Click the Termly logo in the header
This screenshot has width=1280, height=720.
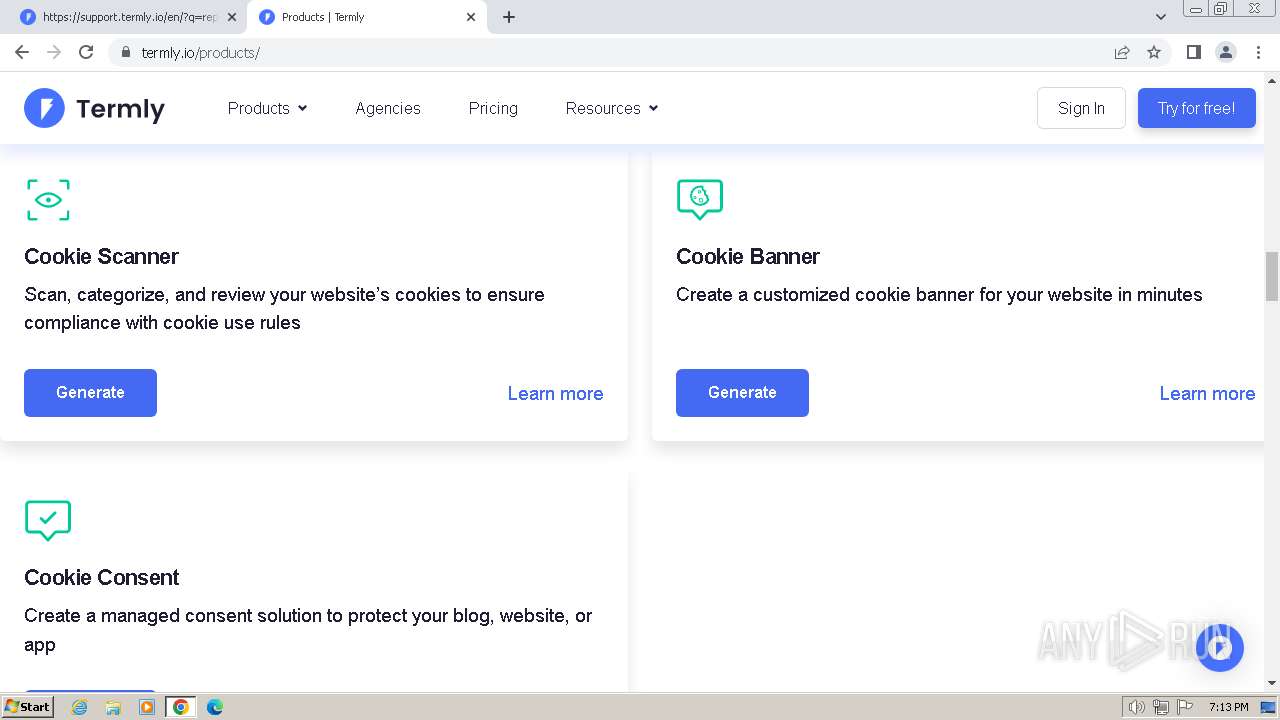pos(94,108)
